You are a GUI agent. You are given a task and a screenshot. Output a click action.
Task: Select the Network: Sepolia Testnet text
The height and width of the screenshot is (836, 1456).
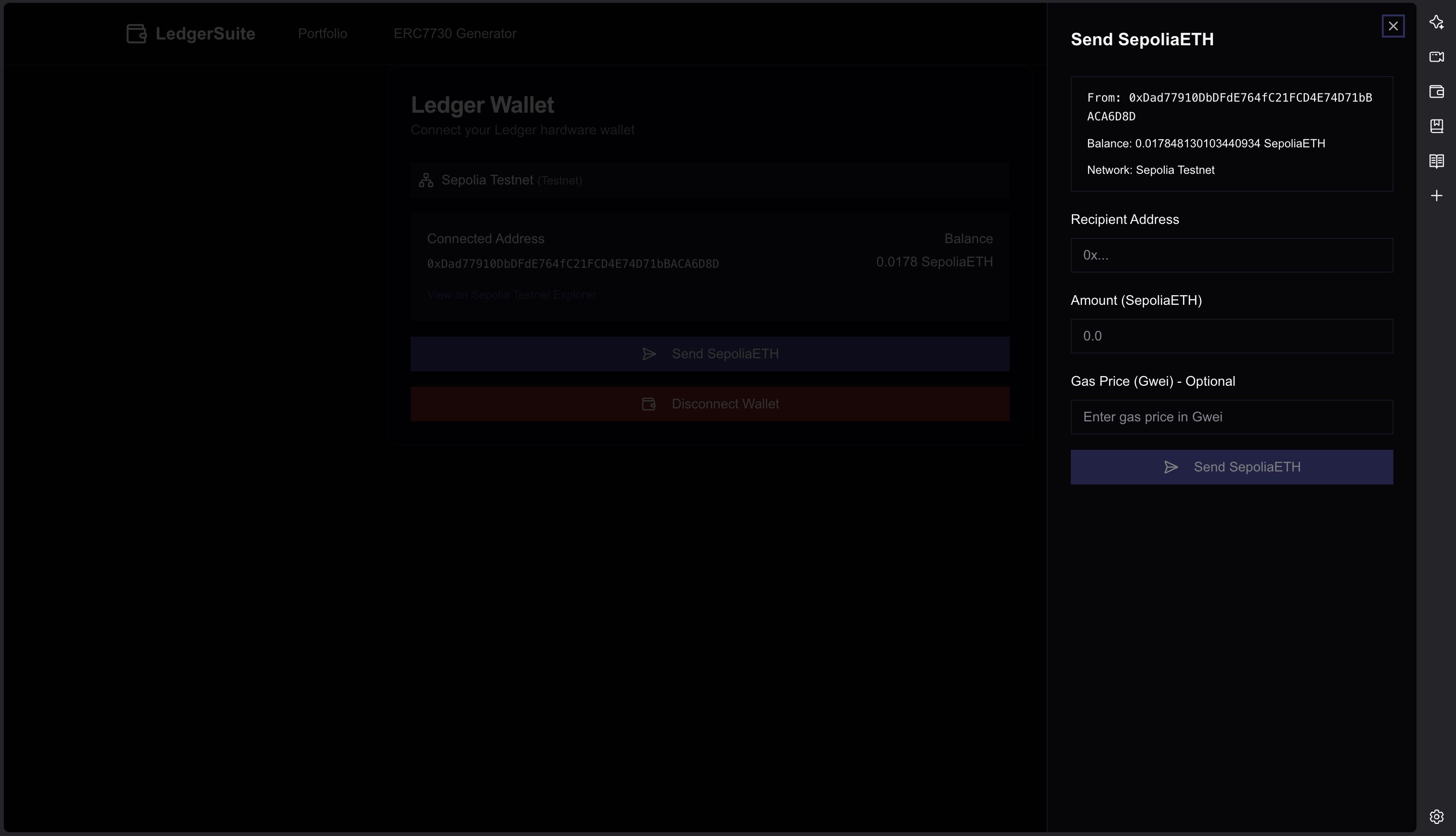coord(1151,170)
